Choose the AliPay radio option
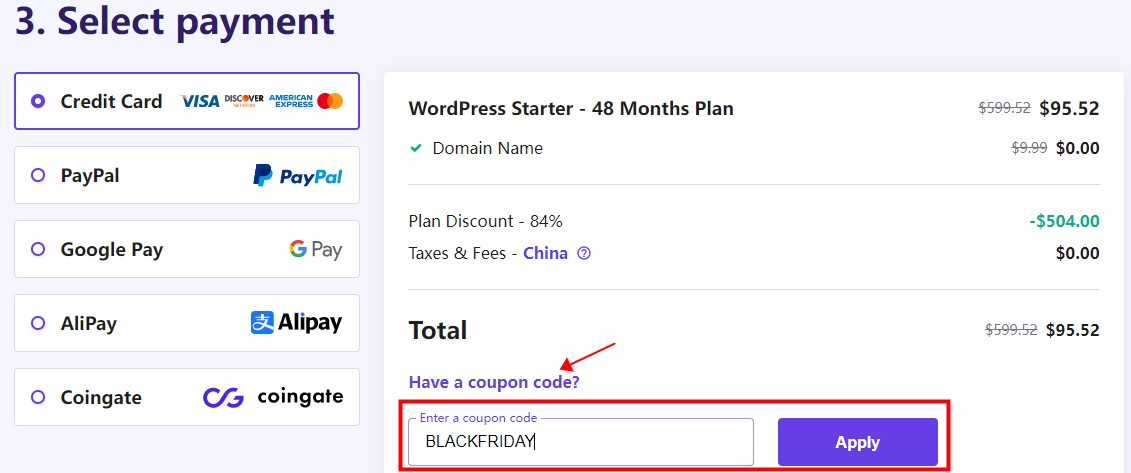The image size is (1131, 473). pos(38,323)
